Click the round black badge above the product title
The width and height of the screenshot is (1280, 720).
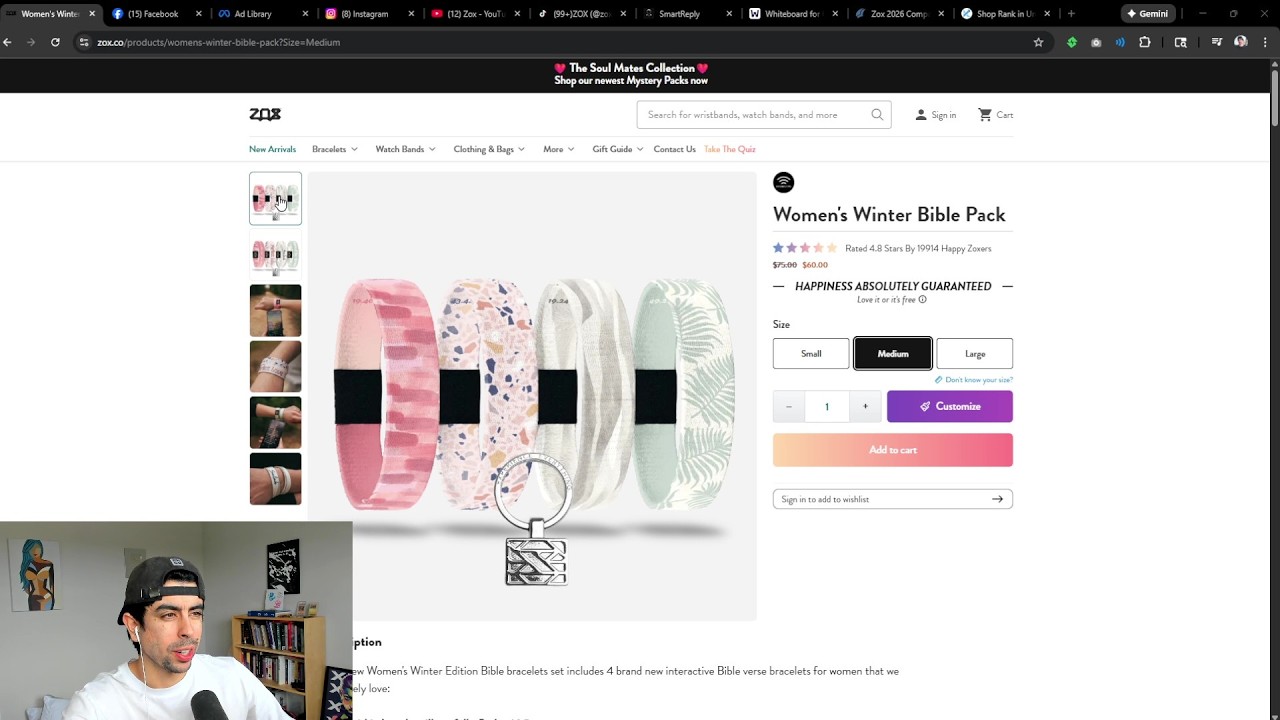(x=784, y=182)
